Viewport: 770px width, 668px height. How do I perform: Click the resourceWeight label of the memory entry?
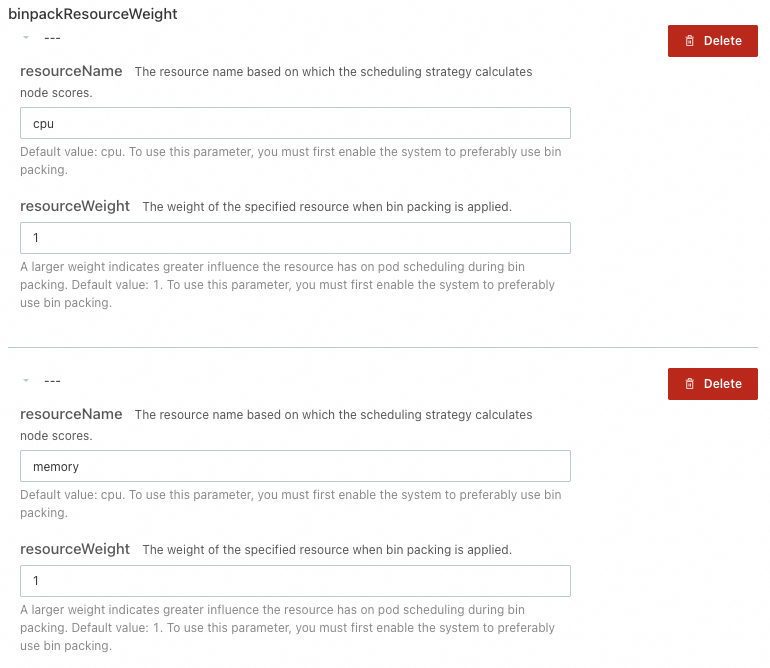pyautogui.click(x=75, y=549)
